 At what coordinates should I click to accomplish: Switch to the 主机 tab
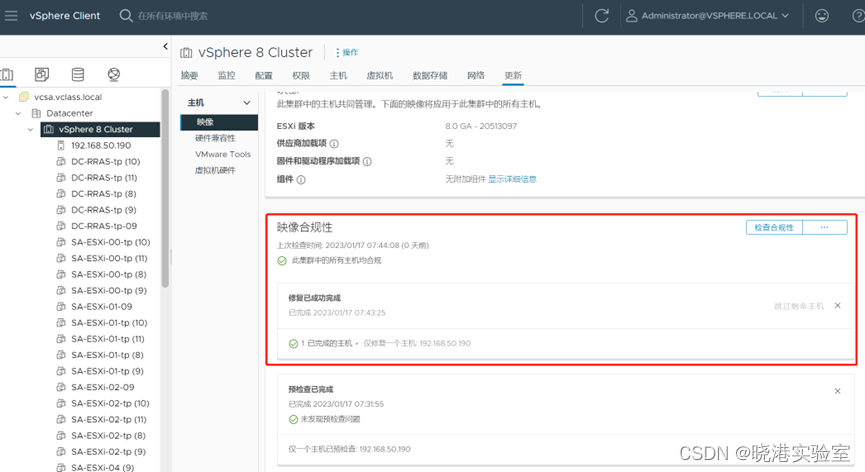(338, 76)
